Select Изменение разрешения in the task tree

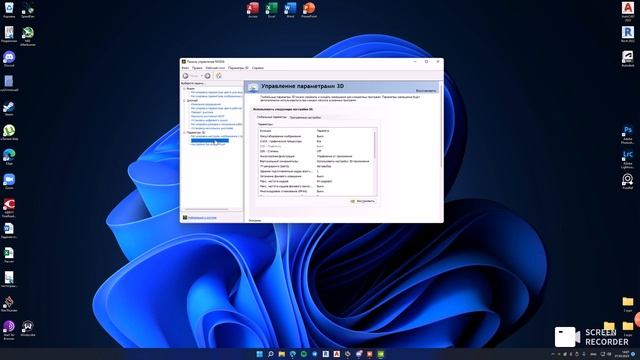206,104
